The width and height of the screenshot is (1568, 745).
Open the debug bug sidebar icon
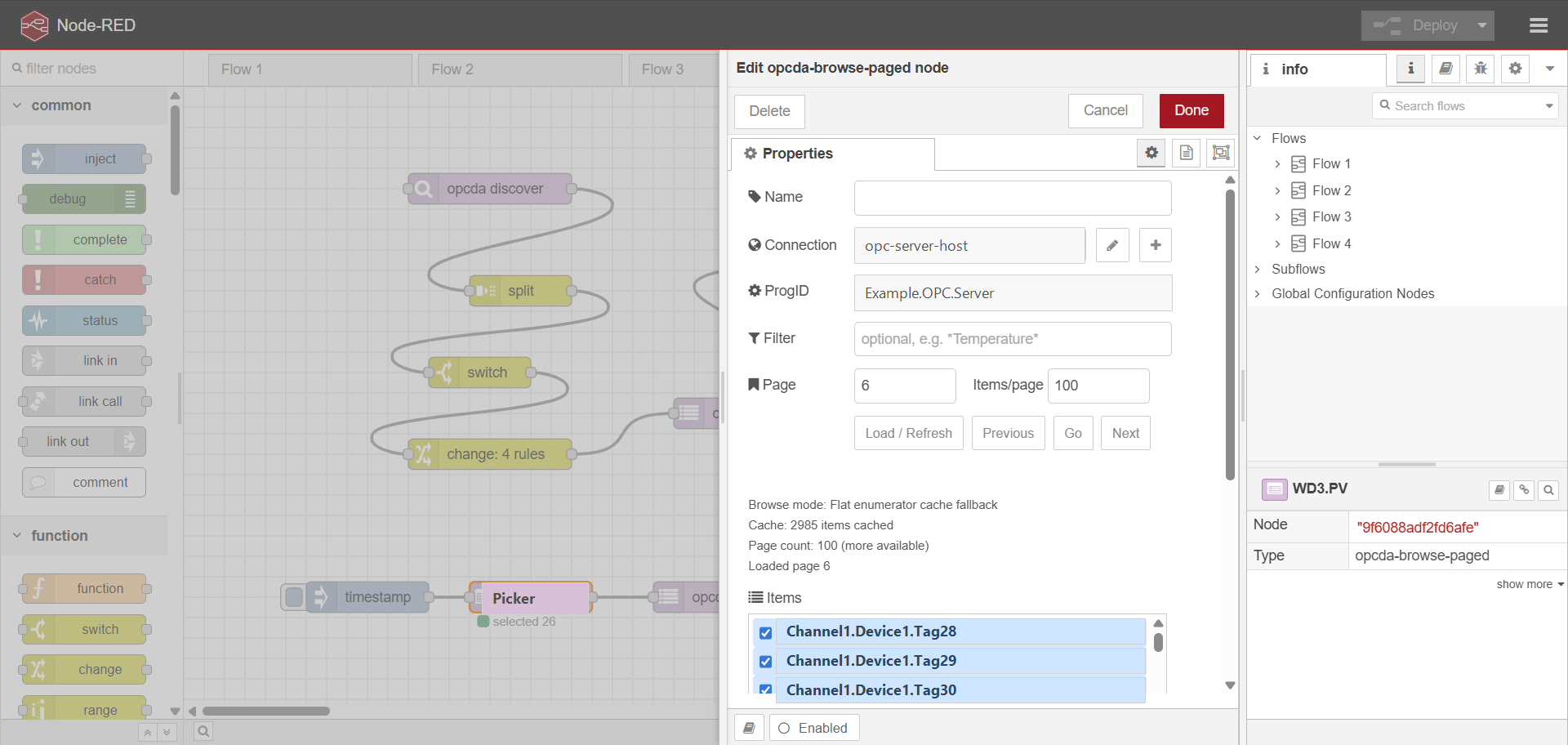(1481, 69)
